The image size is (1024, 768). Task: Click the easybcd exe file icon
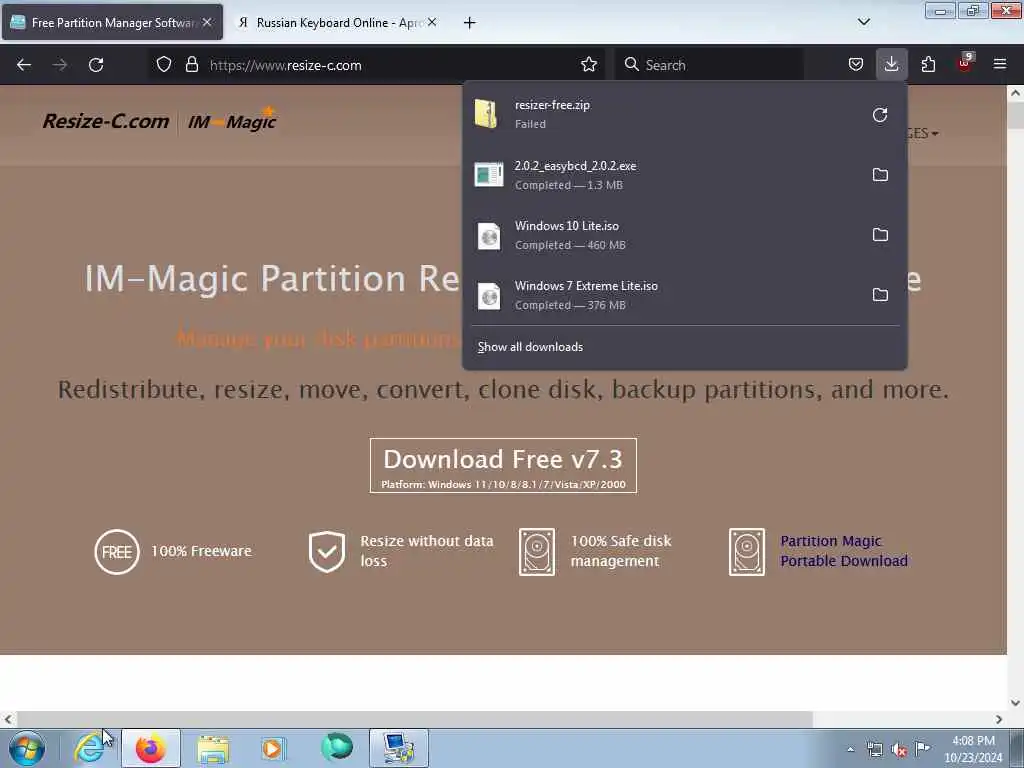pyautogui.click(x=488, y=175)
